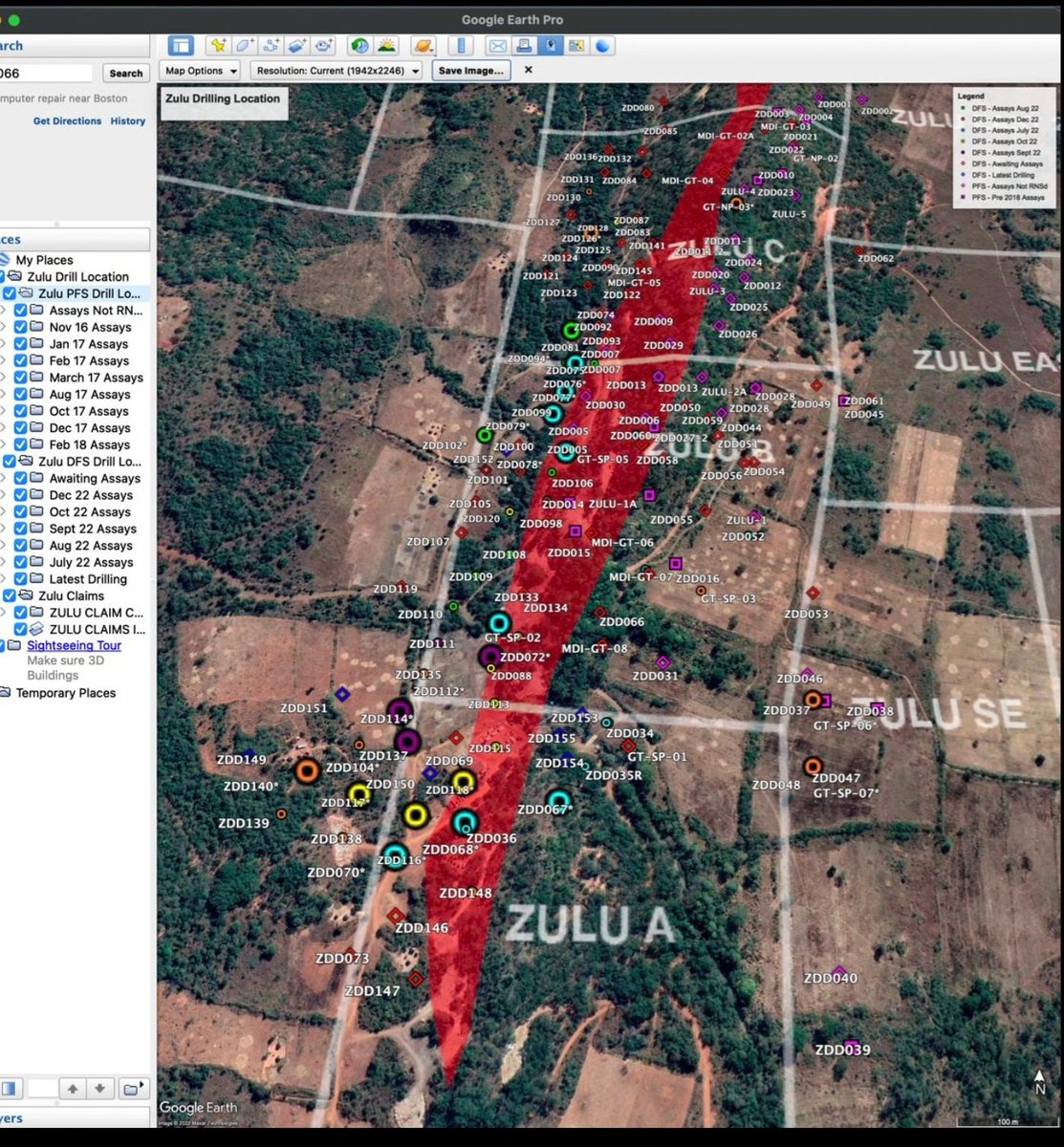Click the map Legend box
The height and width of the screenshot is (1147, 1064).
1005,147
